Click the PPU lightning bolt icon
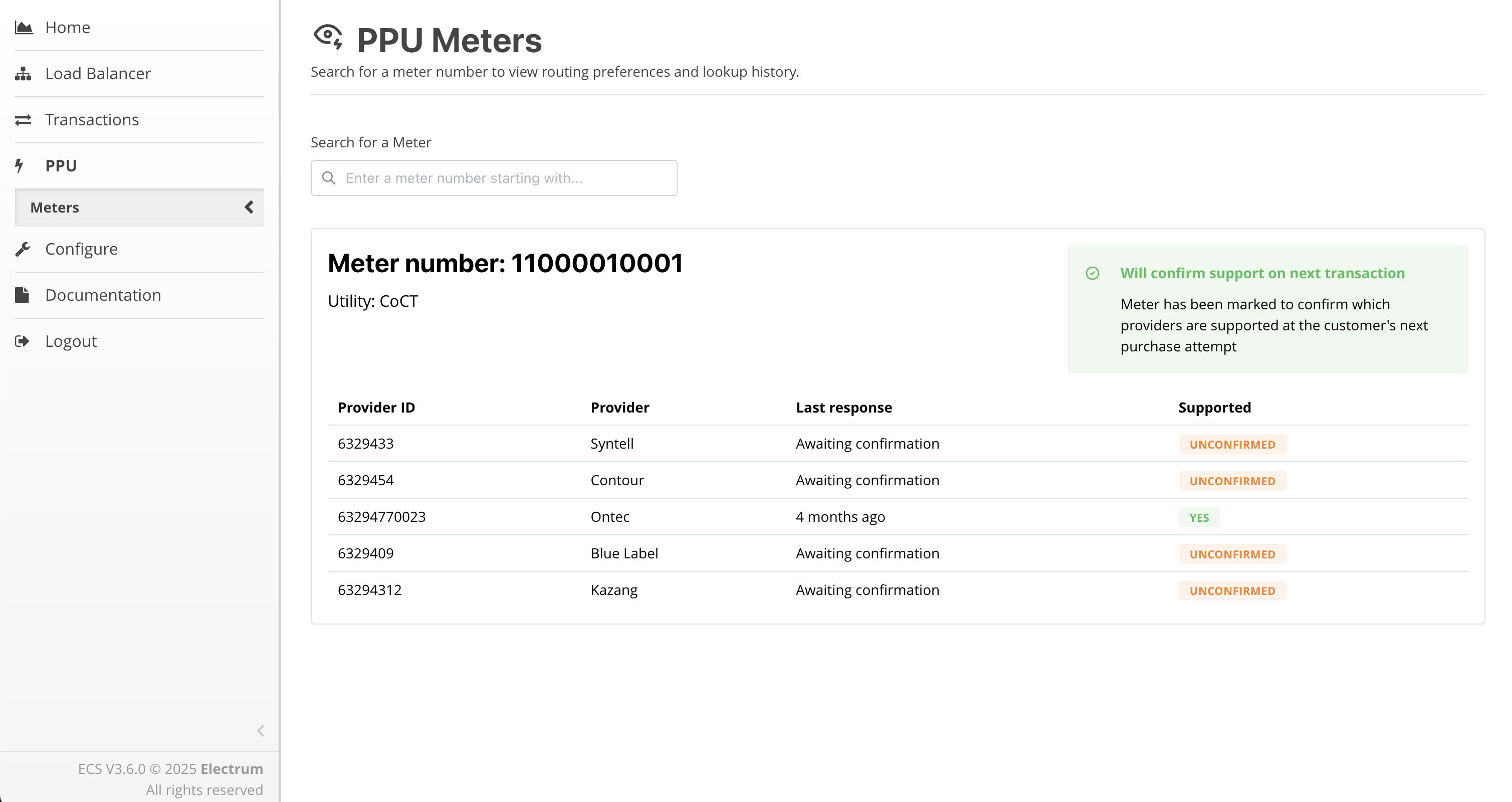This screenshot has width=1512, height=802. (20, 165)
